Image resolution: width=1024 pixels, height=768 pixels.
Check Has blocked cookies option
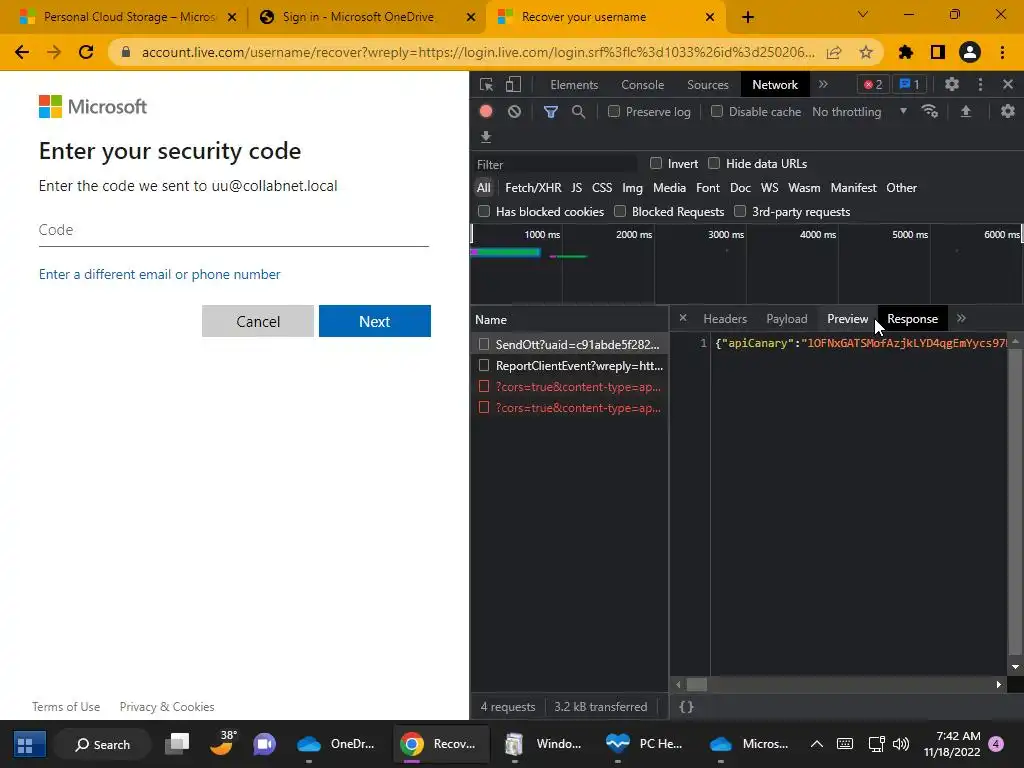click(x=484, y=211)
